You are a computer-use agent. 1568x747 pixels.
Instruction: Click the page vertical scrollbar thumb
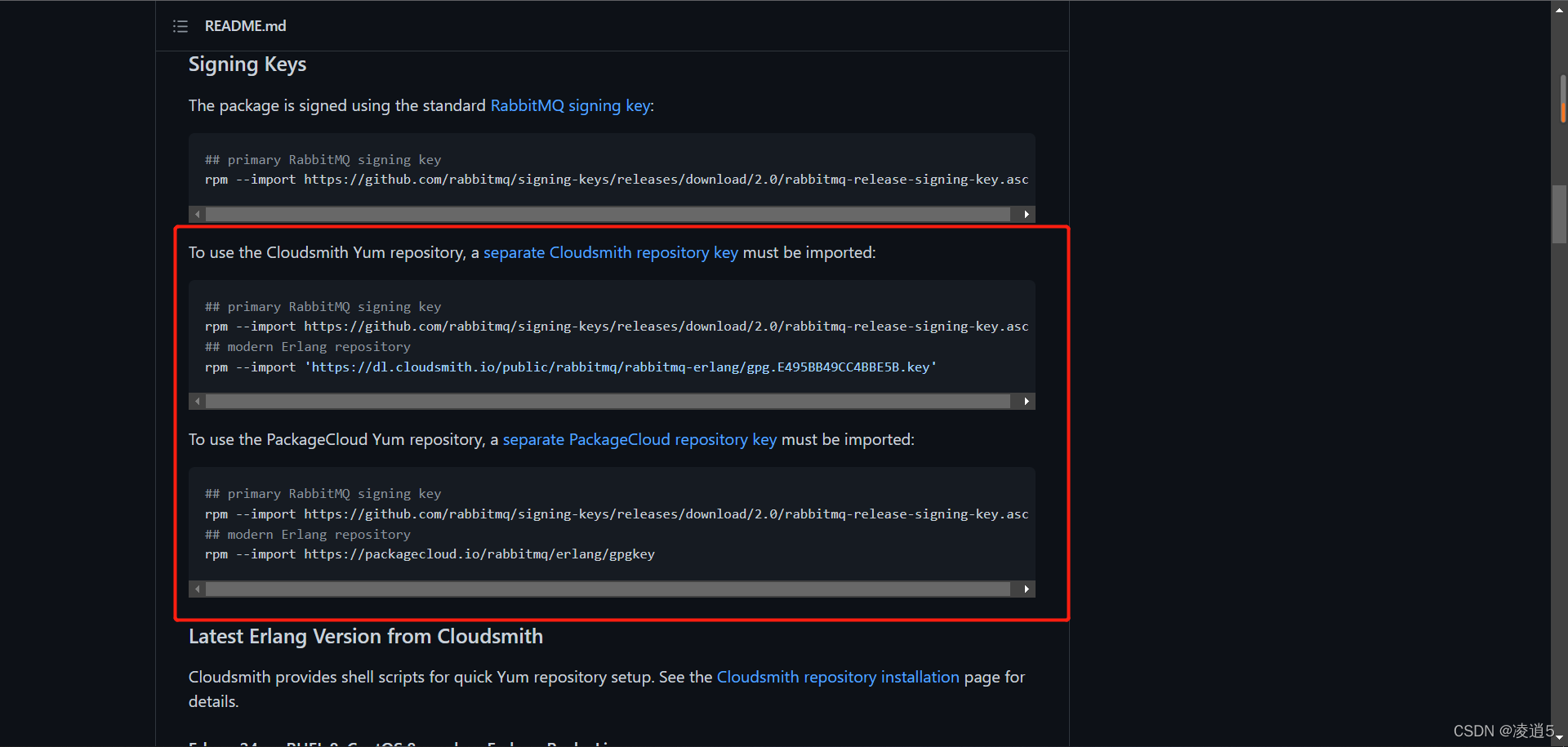(x=1559, y=214)
